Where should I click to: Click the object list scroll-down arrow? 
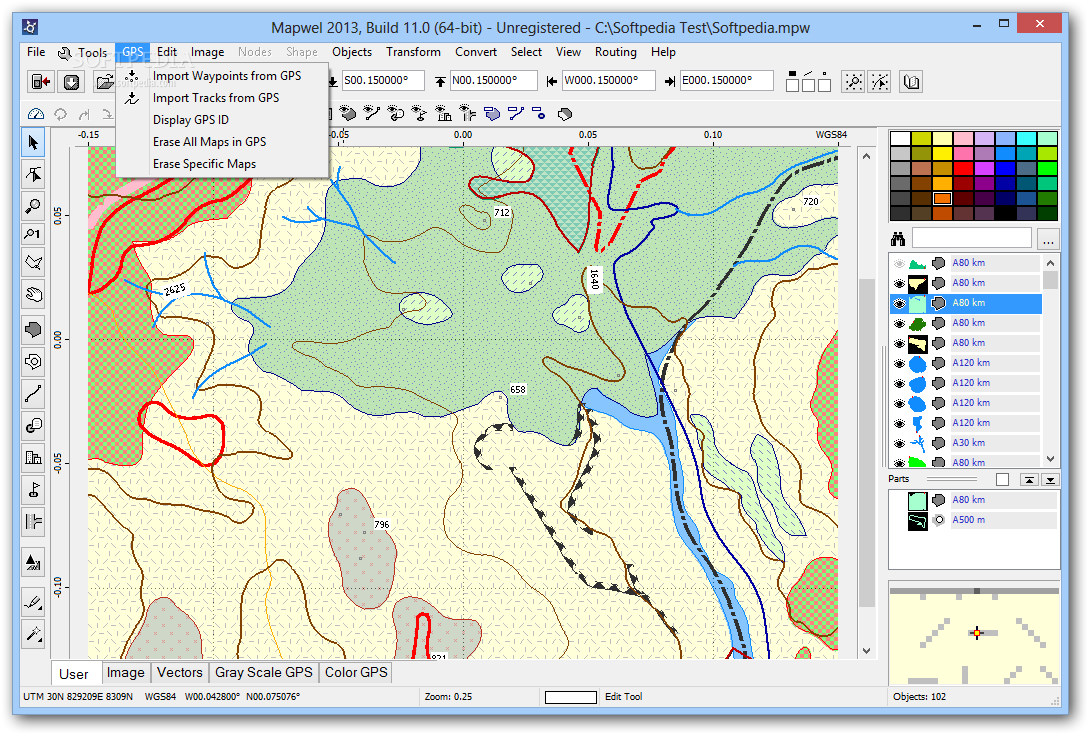click(x=1050, y=459)
